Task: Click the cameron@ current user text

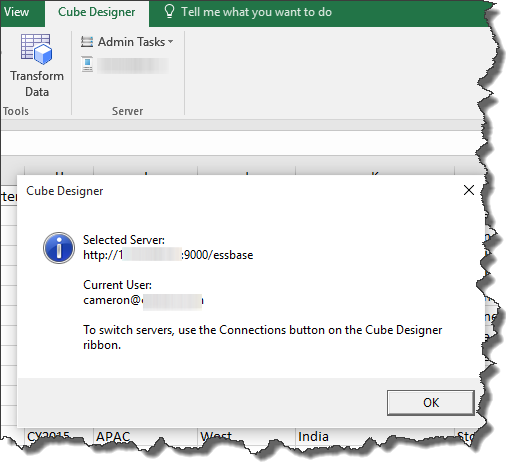Action: pos(144,300)
